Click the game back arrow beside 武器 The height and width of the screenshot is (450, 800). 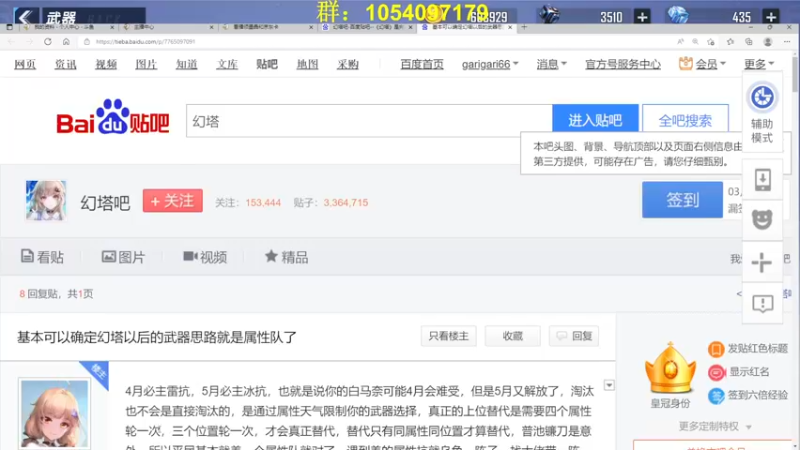tap(24, 16)
